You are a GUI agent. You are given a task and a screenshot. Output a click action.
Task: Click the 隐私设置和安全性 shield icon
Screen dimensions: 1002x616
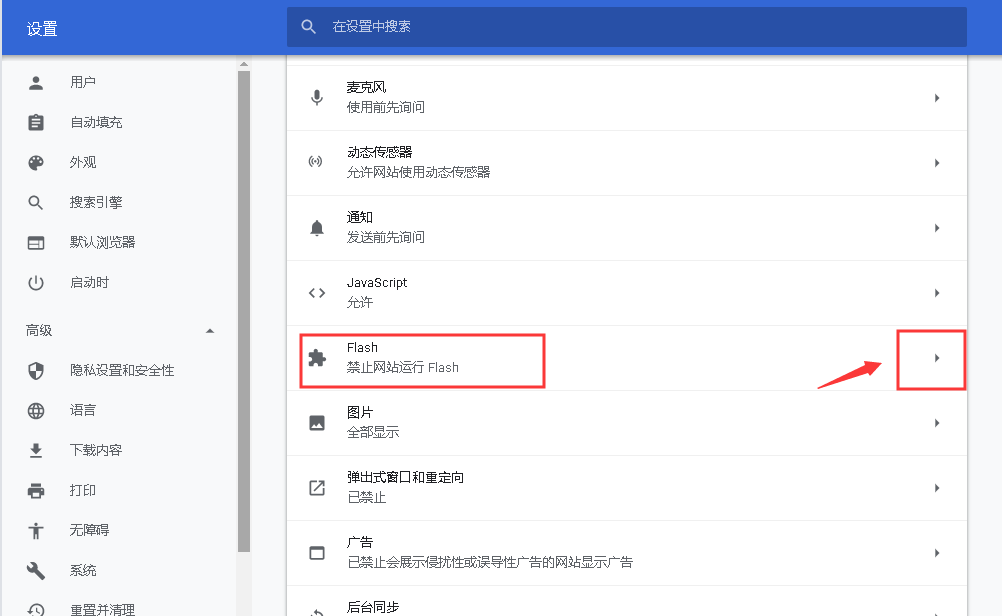[x=36, y=371]
